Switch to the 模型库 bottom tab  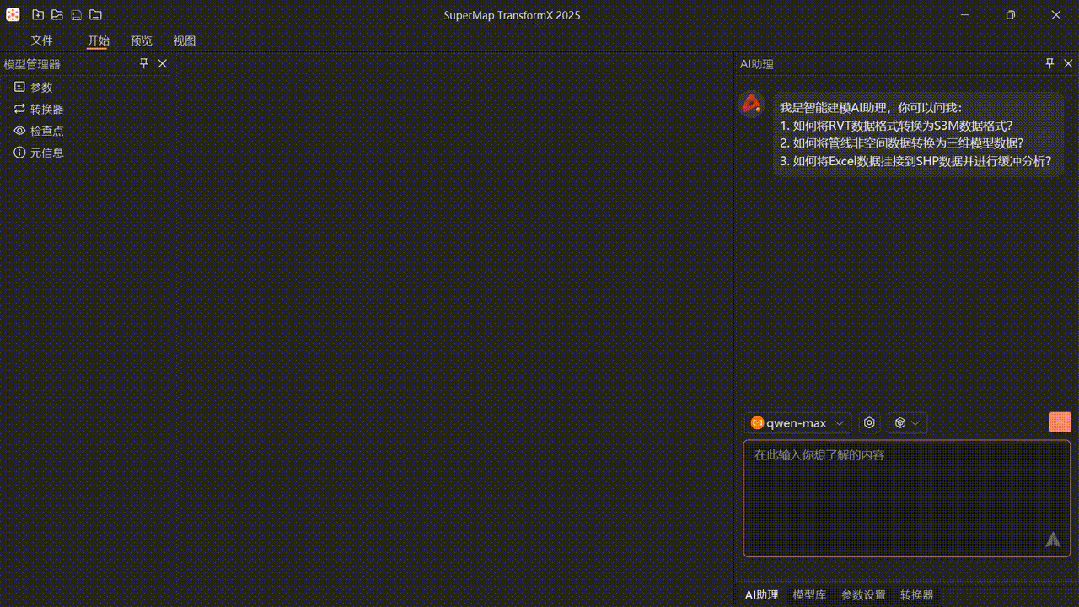tap(809, 595)
